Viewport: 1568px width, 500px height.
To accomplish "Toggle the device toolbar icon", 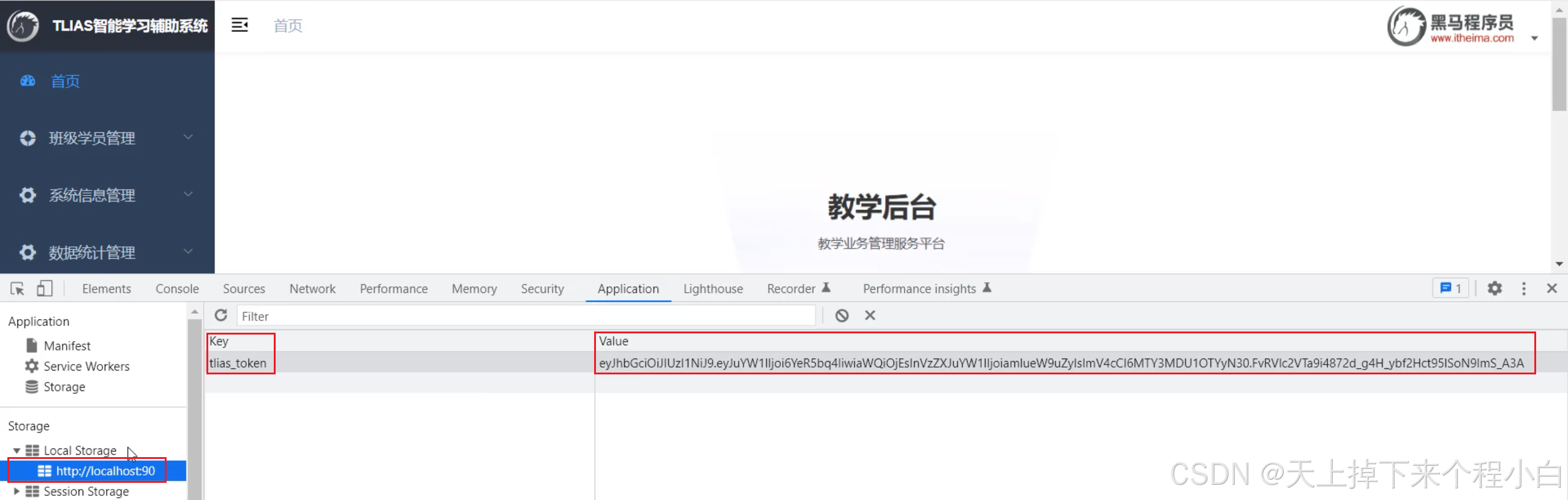I will point(45,289).
